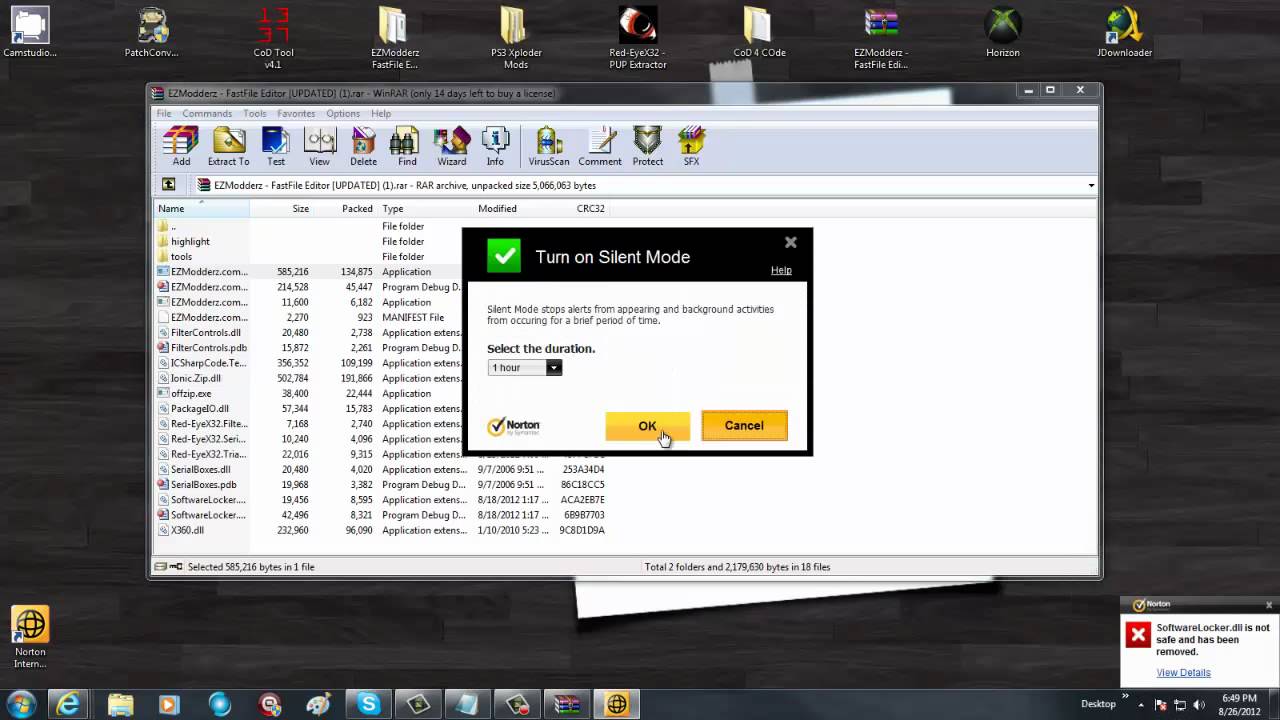Click the Delete toolbar icon
The width and height of the screenshot is (1280, 720).
(364, 146)
